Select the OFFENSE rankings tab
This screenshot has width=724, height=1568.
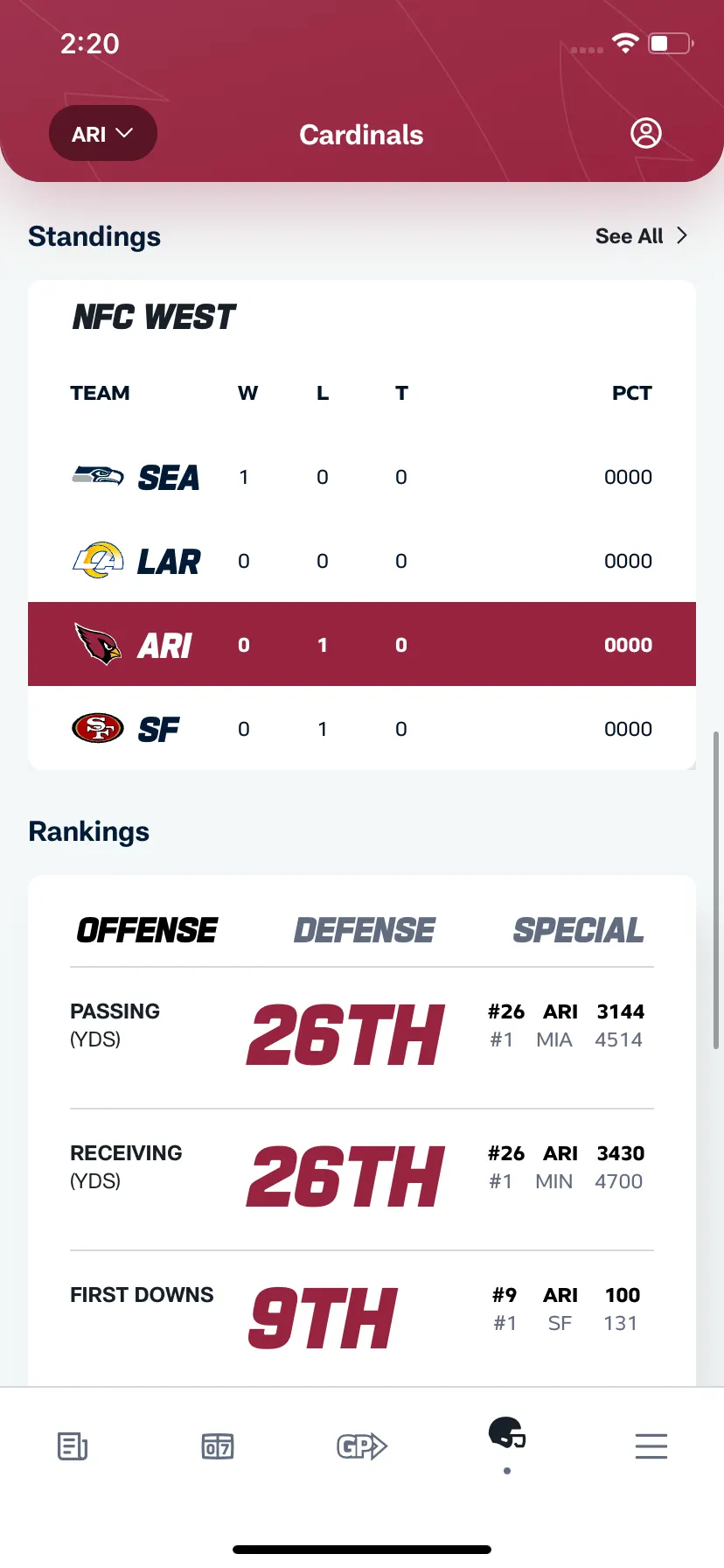(147, 930)
